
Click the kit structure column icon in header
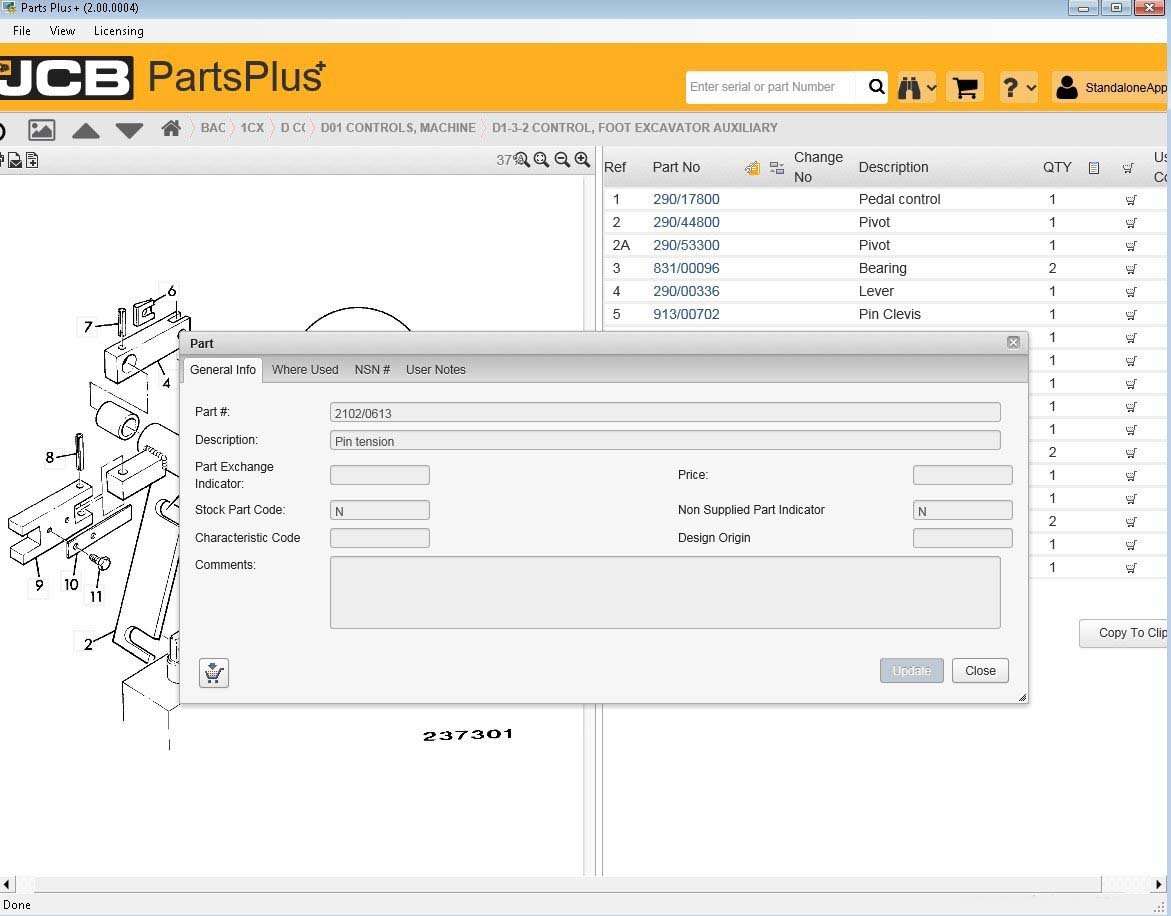pyautogui.click(x=777, y=168)
